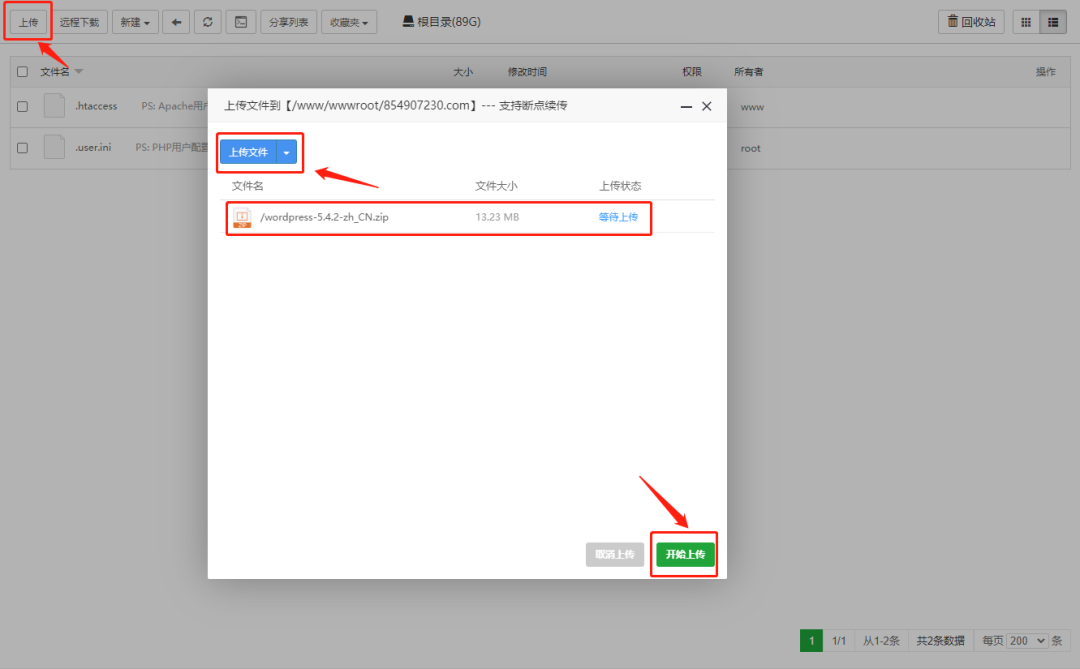Refresh the file list
The height and width of the screenshot is (669, 1080).
coord(207,22)
